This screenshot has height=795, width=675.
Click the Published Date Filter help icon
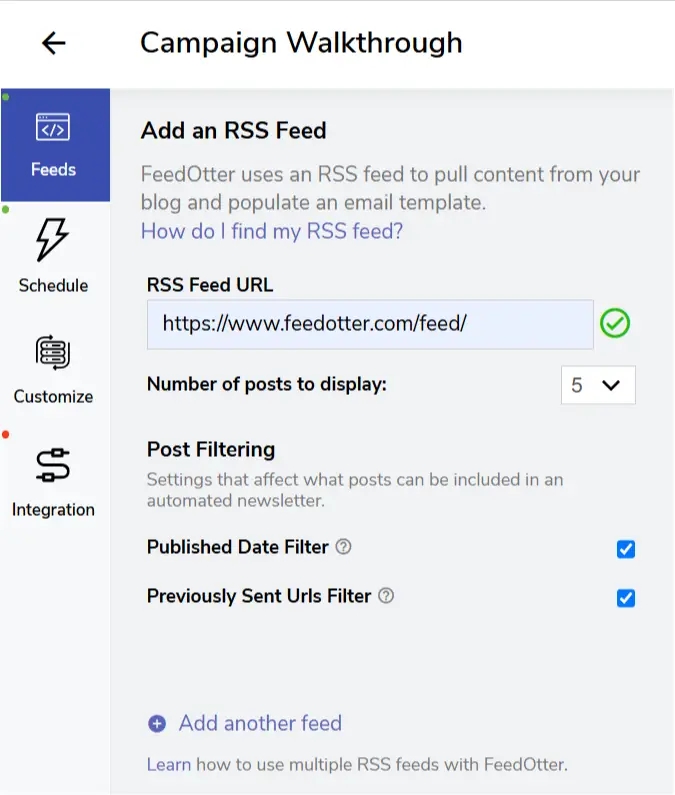(343, 547)
